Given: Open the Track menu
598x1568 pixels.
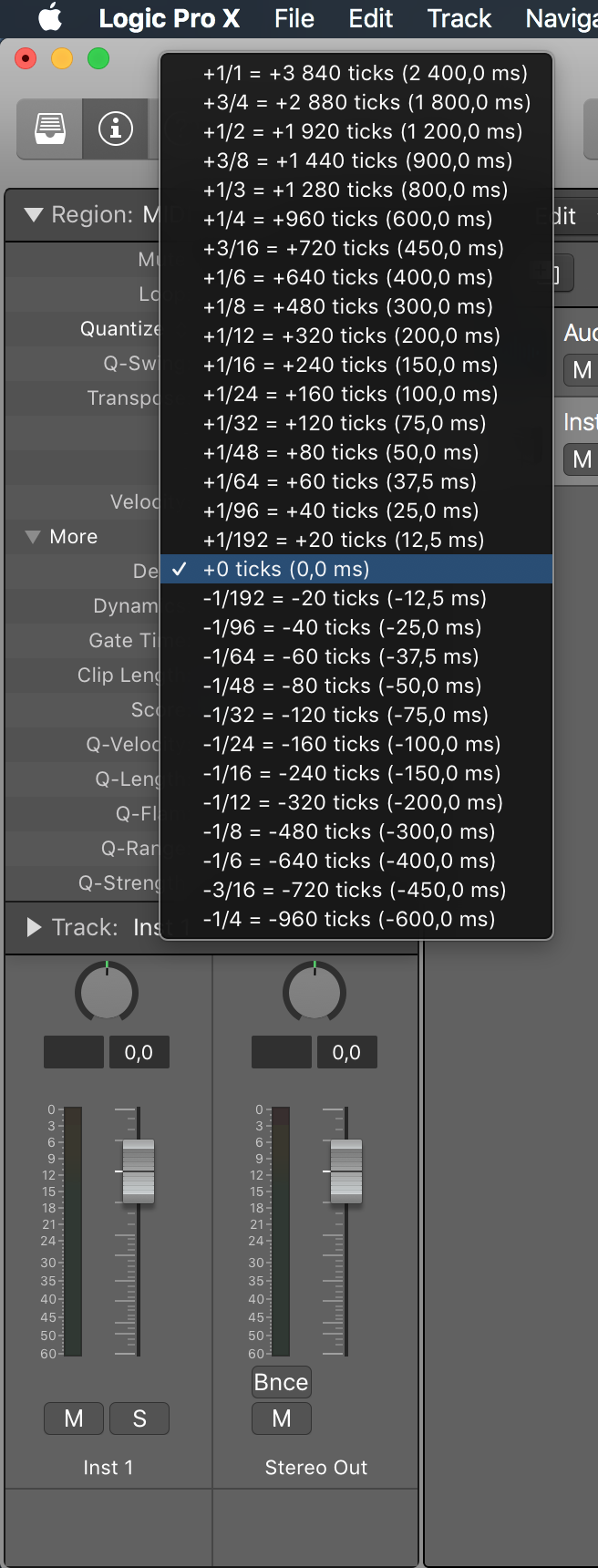Looking at the screenshot, I should click(459, 18).
